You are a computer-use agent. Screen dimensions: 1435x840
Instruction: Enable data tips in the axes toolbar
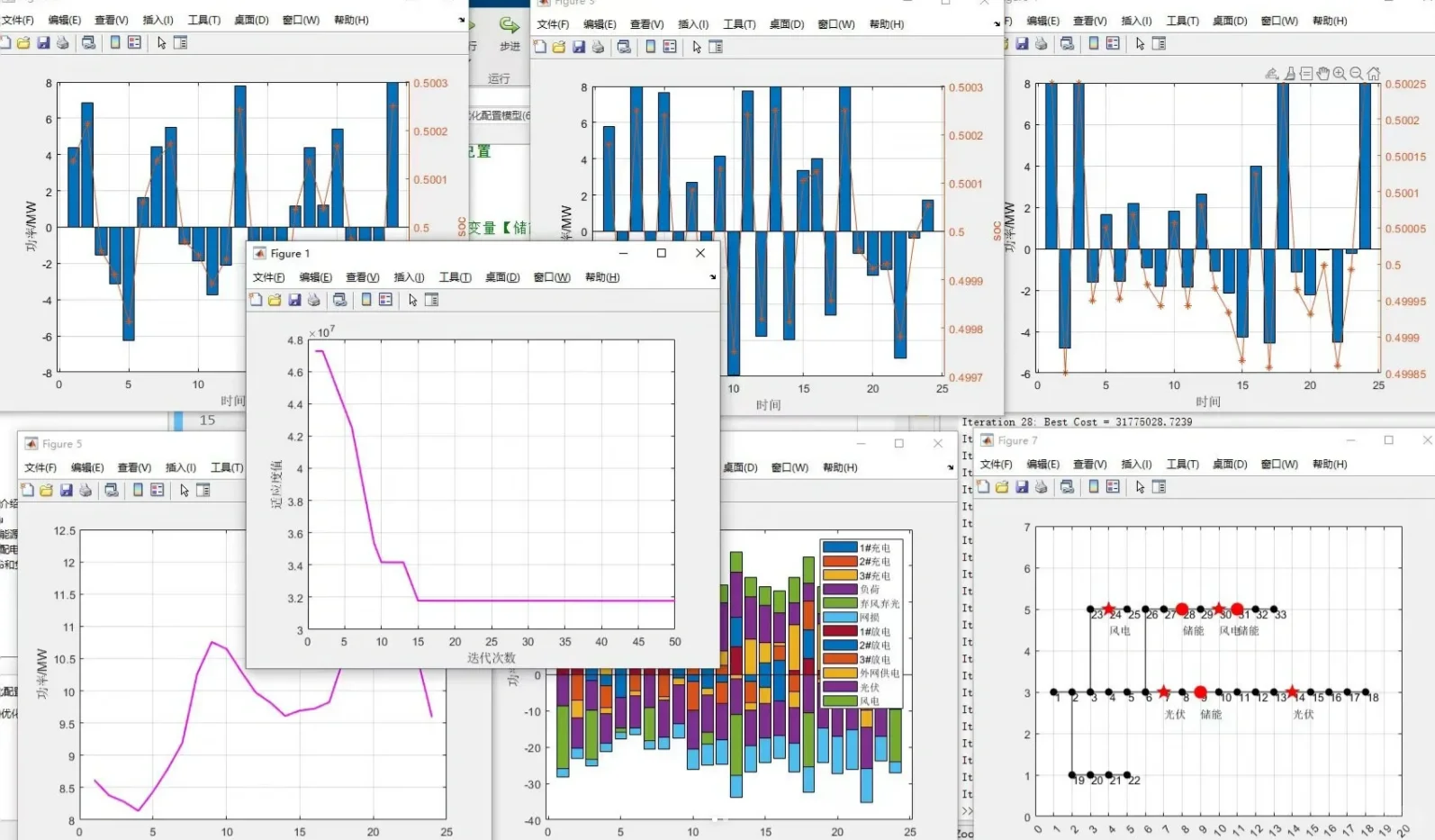[1306, 74]
